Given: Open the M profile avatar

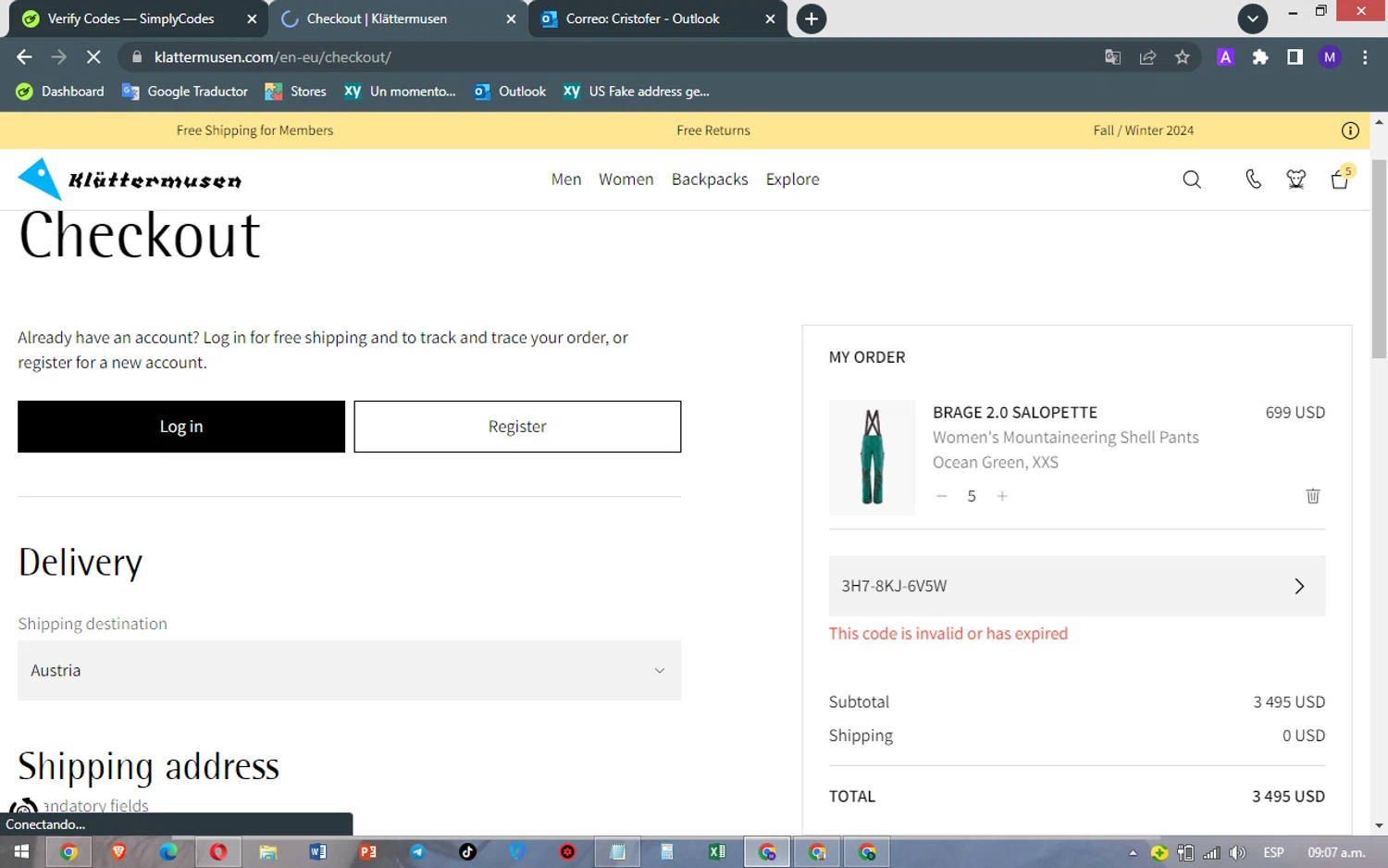Looking at the screenshot, I should (1330, 57).
